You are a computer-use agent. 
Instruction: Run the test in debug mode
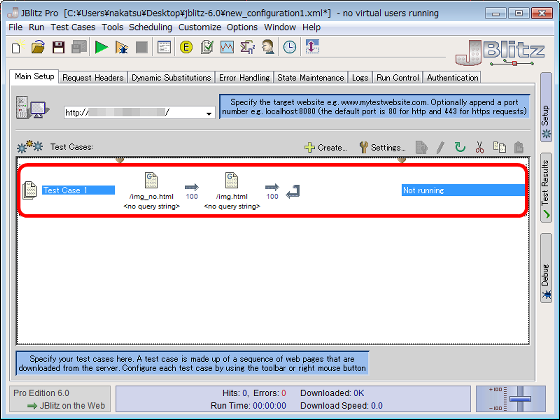pos(122,47)
